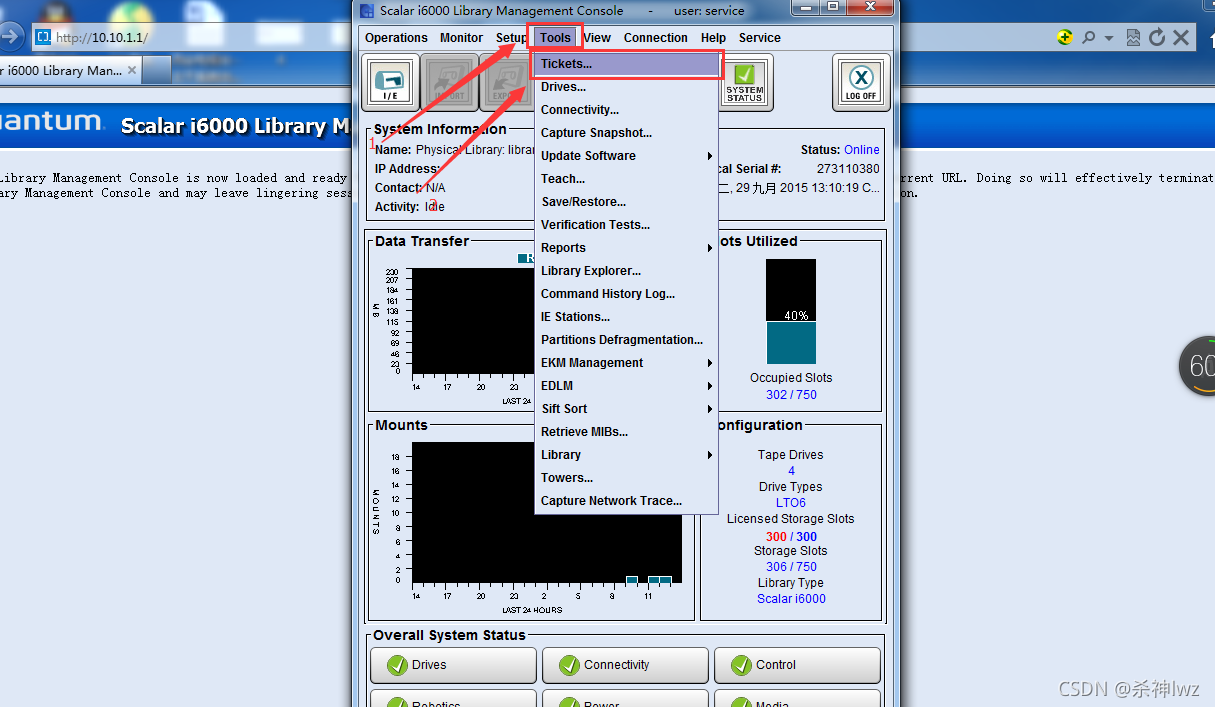1215x707 pixels.
Task: Open the Help menu
Action: [713, 38]
